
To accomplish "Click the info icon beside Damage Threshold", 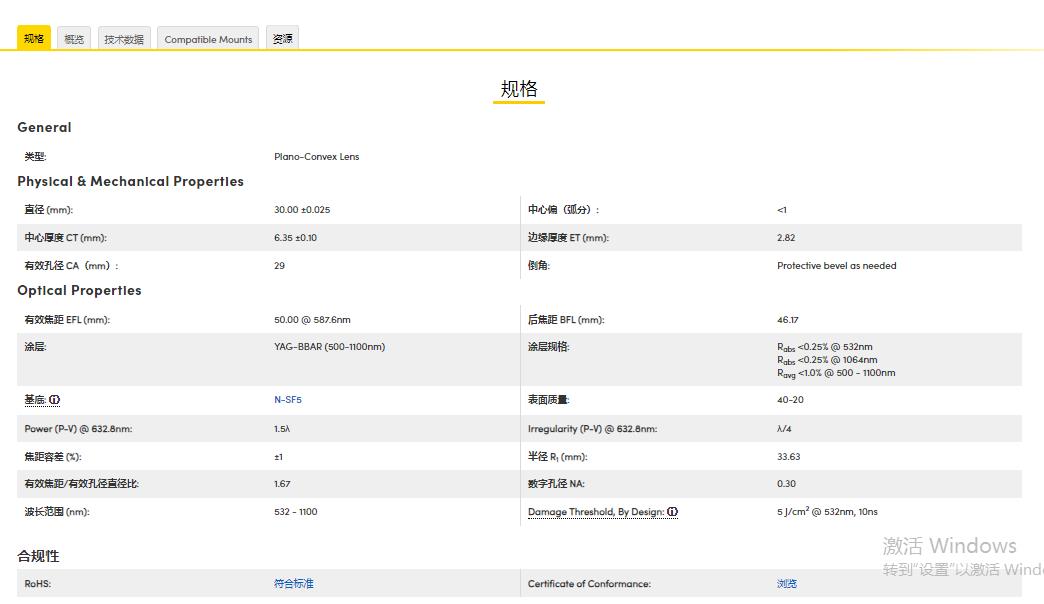I will pos(672,512).
